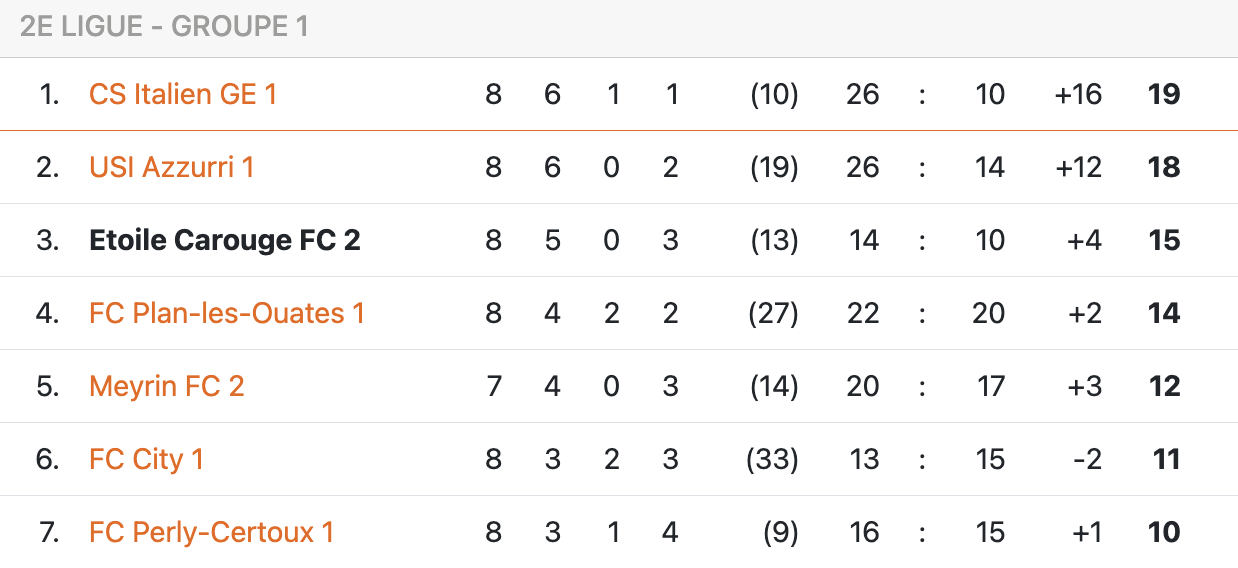Click FC Plan-les-Ouates points total 14
The width and height of the screenshot is (1238, 568).
pos(1164,313)
